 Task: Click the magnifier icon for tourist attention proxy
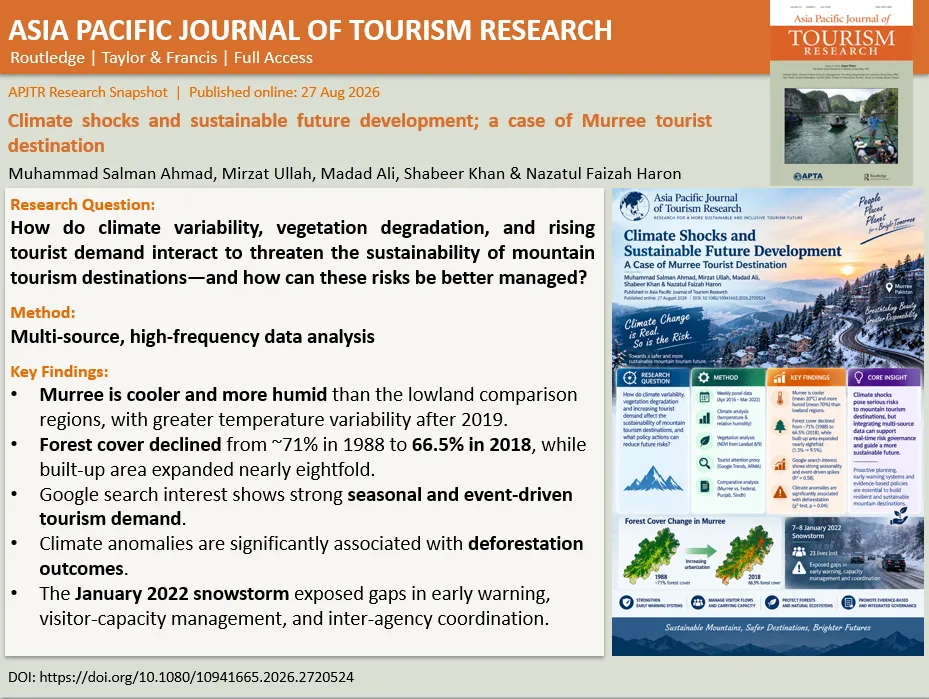704,463
